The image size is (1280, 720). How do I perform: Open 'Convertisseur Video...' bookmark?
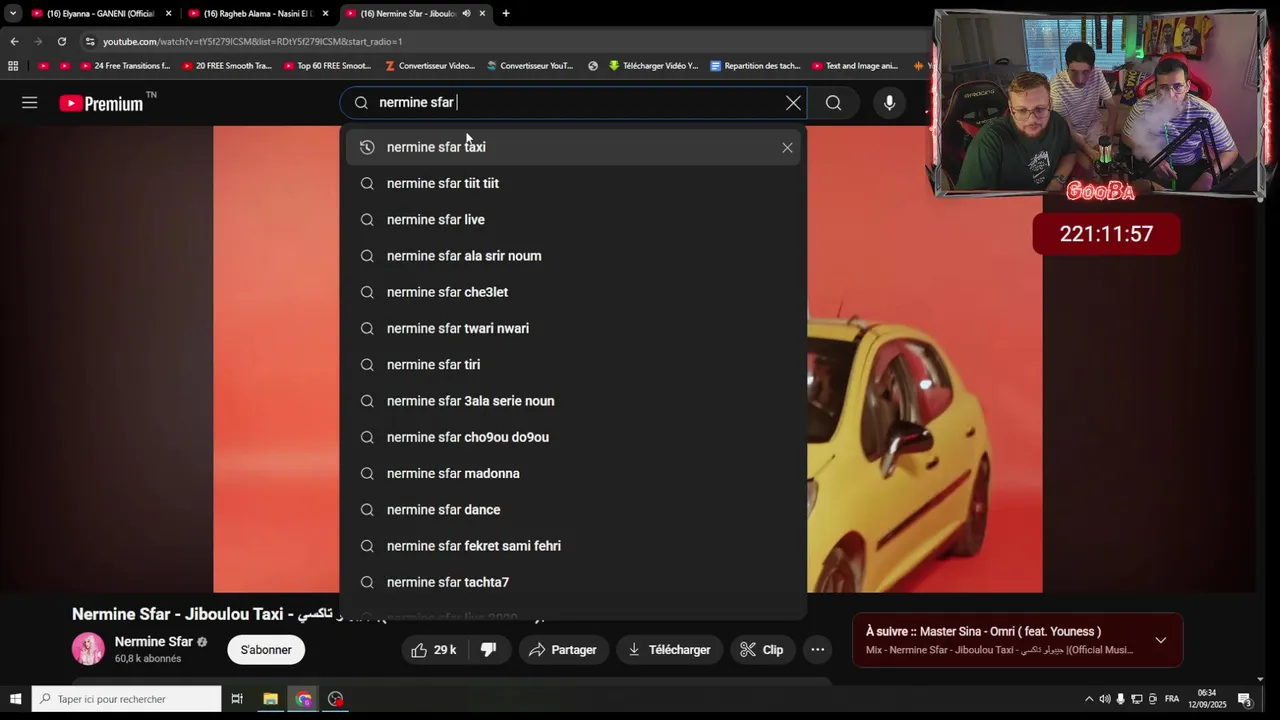tap(430, 66)
